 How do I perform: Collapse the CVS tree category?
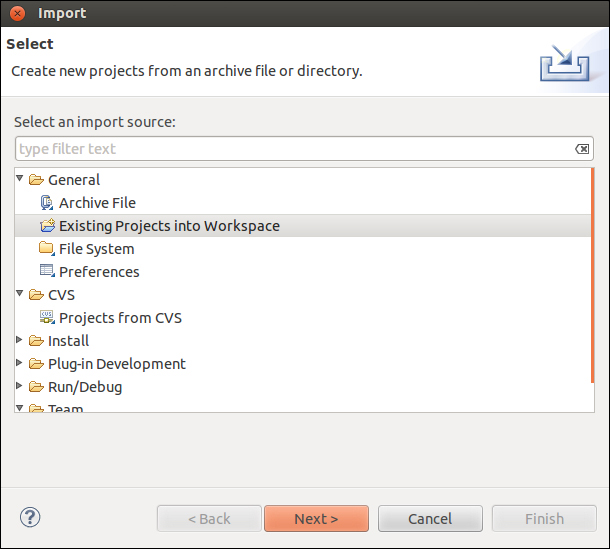coord(20,294)
